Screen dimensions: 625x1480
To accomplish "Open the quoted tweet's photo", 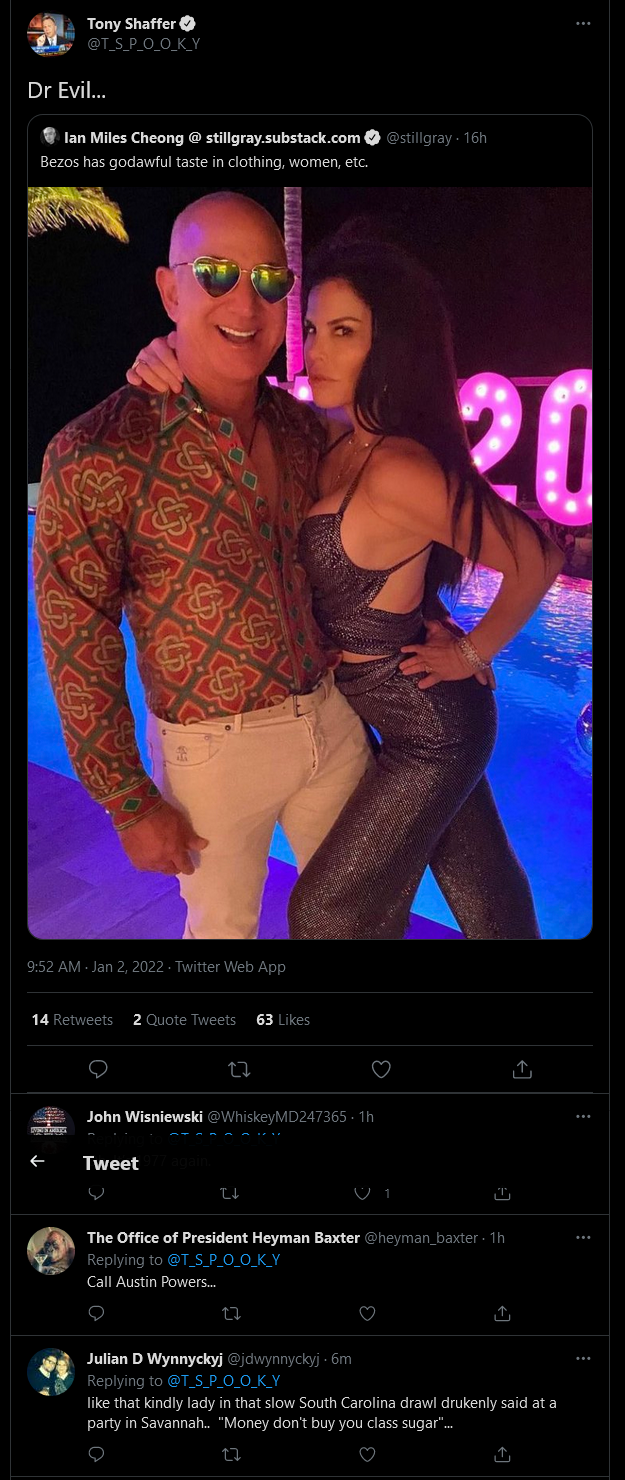I will (x=310, y=563).
